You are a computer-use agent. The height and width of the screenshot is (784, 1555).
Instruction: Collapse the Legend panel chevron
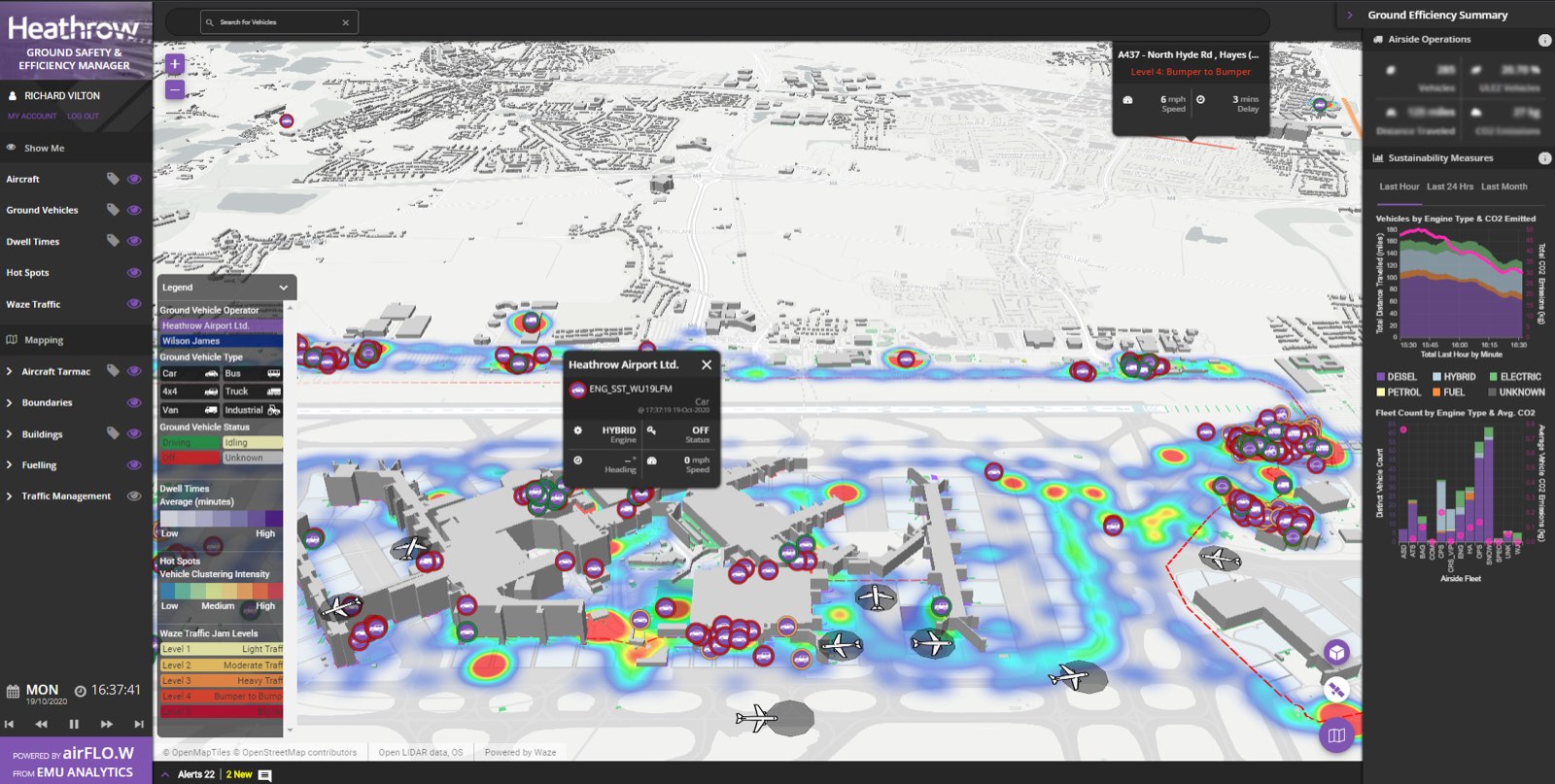coord(284,288)
